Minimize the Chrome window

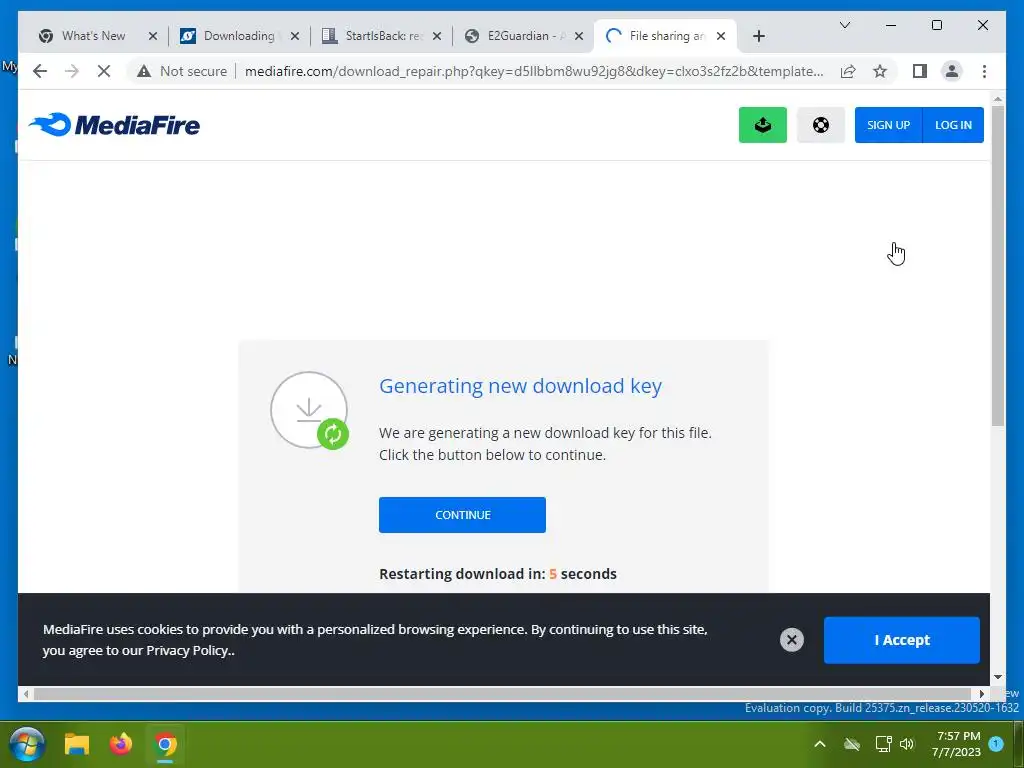(891, 25)
